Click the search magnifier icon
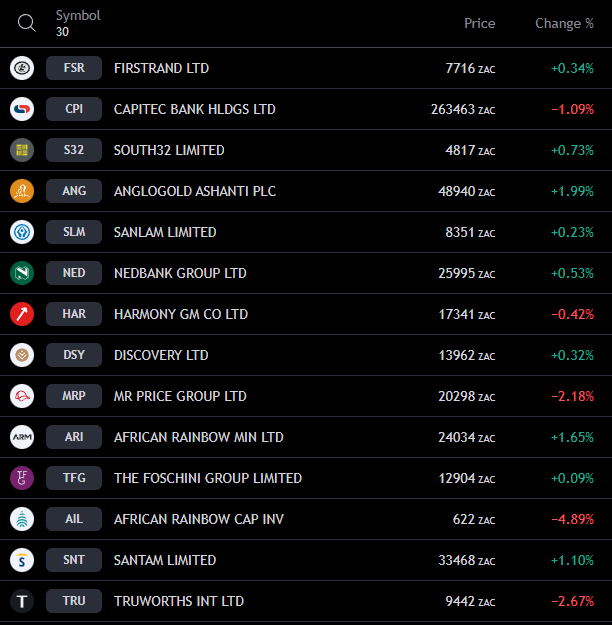The width and height of the screenshot is (612, 625). (x=26, y=23)
